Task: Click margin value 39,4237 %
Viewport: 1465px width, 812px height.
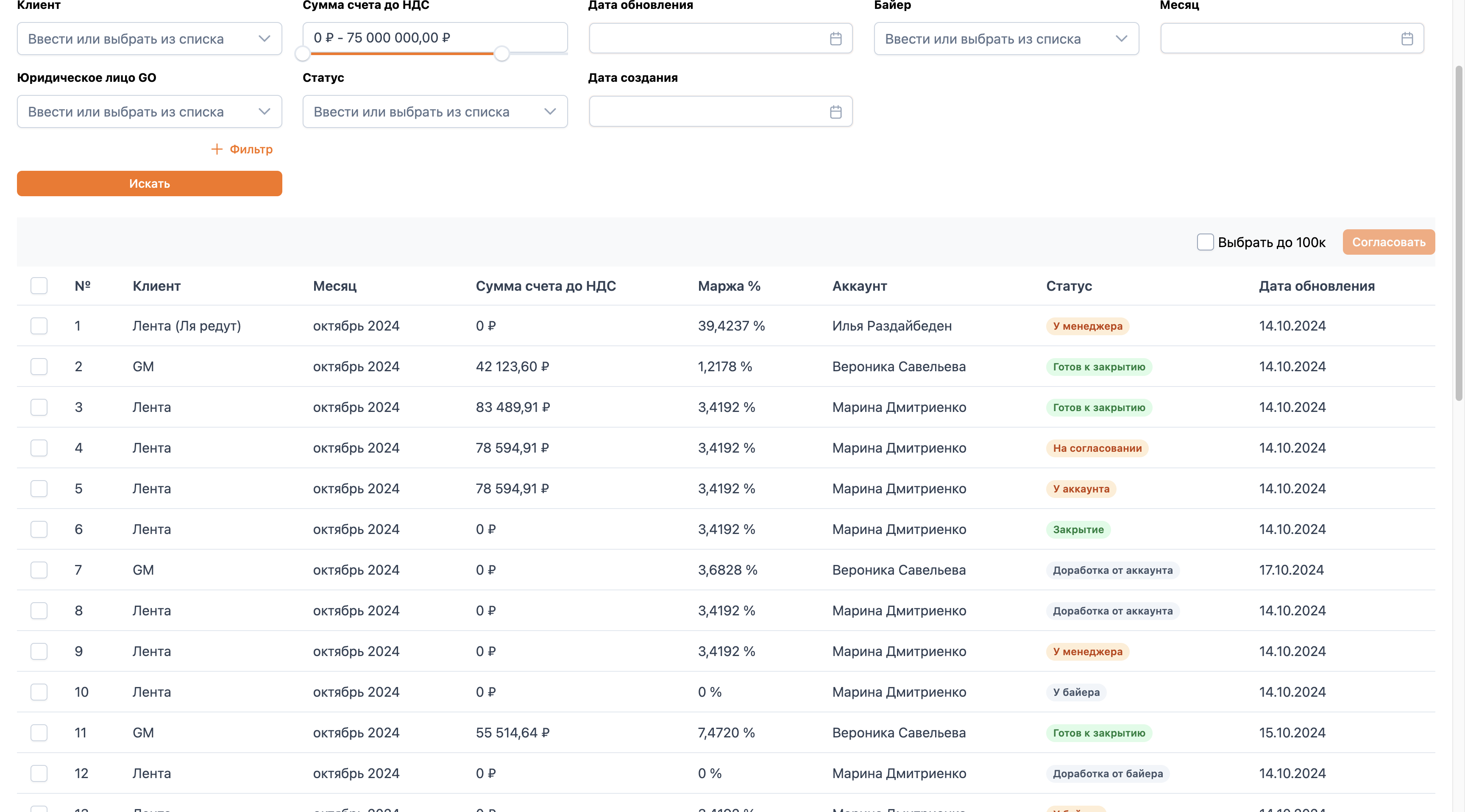Action: (731, 326)
